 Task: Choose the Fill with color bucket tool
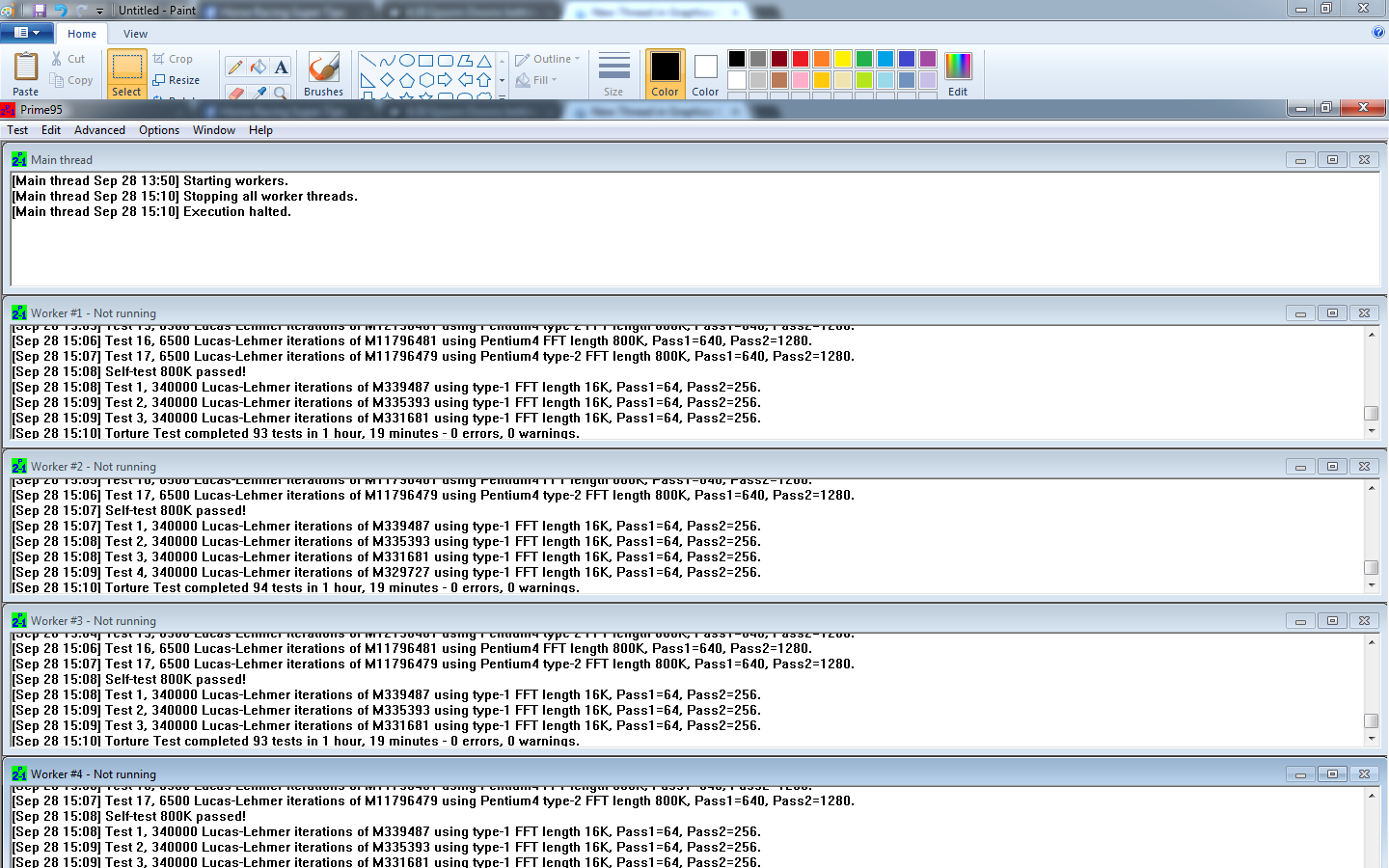[259, 68]
